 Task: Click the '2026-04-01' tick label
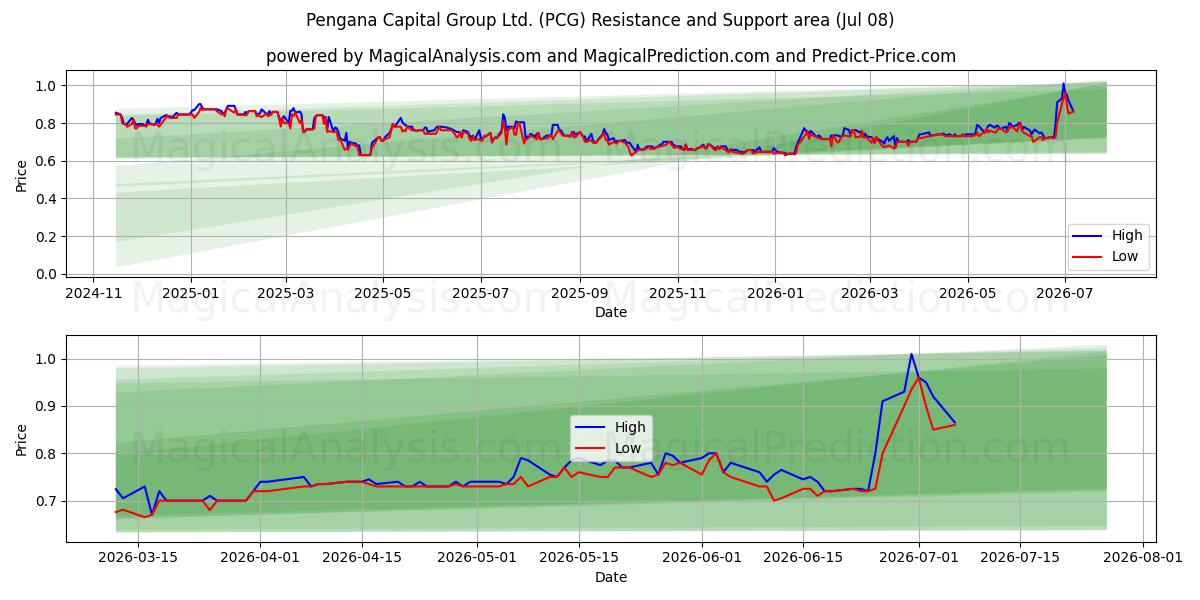click(260, 558)
